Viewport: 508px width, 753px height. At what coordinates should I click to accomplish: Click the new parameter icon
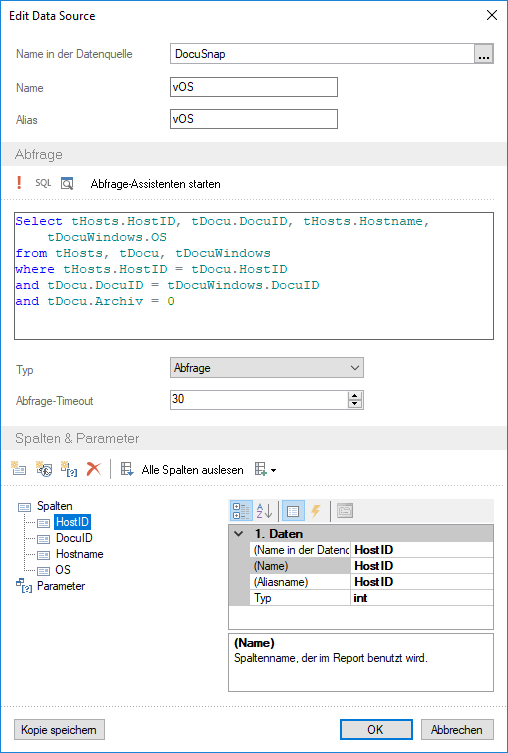pos(69,469)
